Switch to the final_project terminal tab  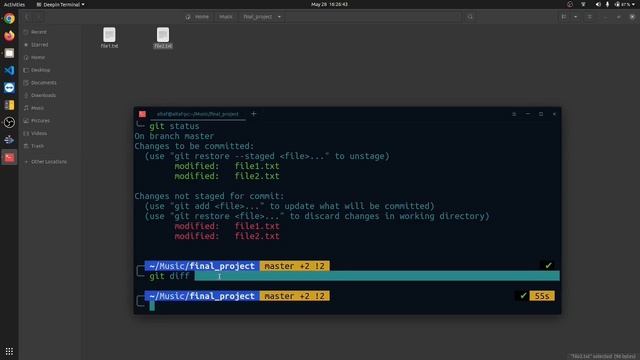tap(198, 114)
